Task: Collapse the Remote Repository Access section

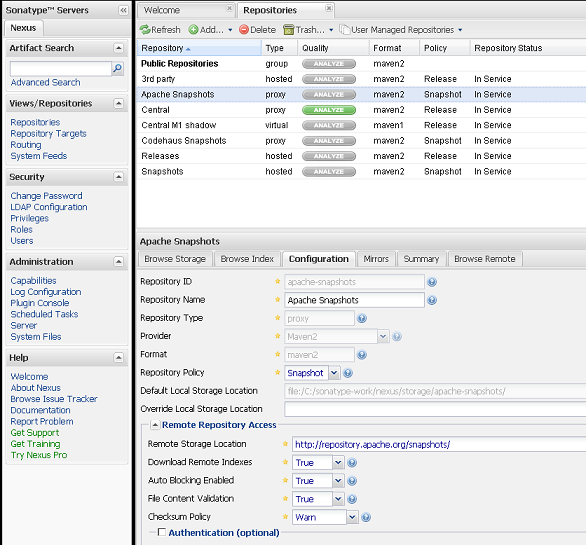Action: coord(155,425)
